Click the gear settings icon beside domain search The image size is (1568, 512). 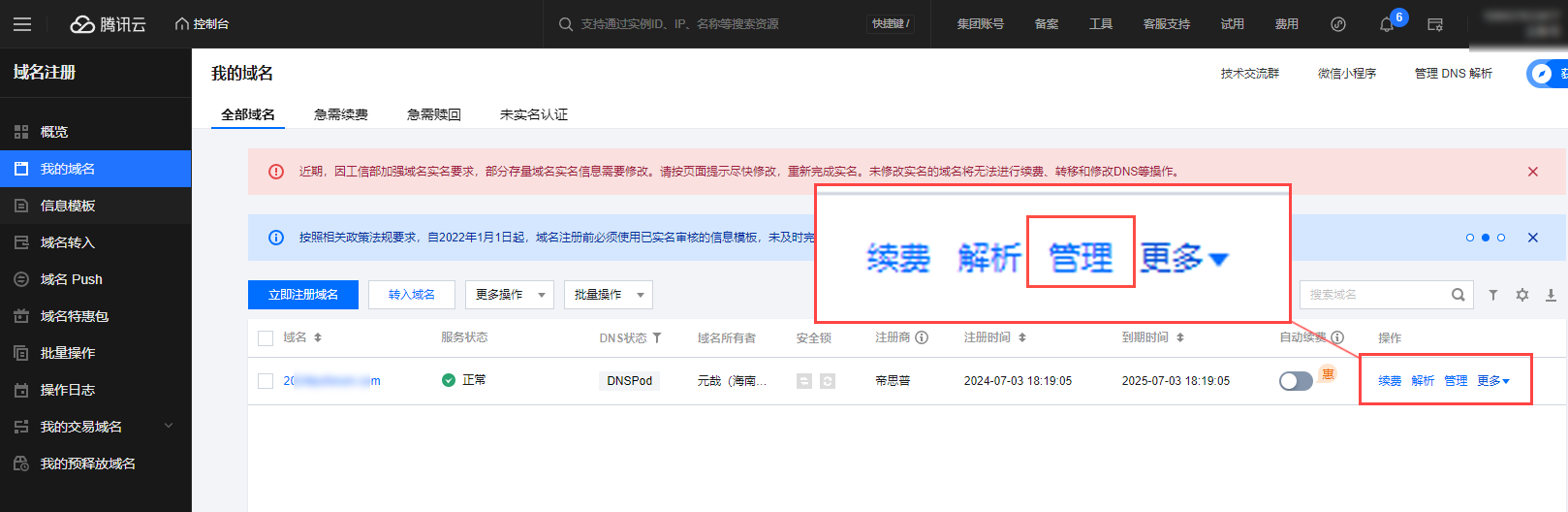click(x=1522, y=295)
